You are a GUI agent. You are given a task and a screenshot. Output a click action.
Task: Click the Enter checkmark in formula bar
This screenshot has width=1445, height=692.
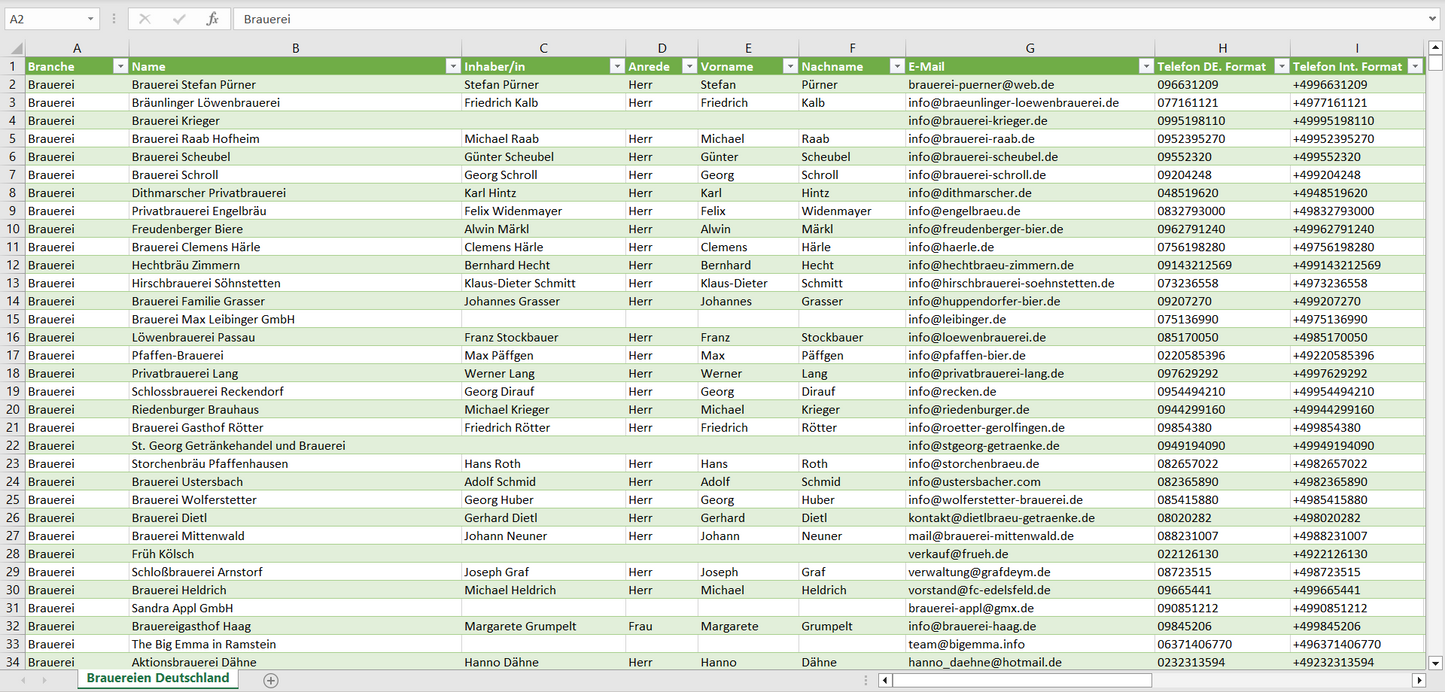click(x=179, y=19)
